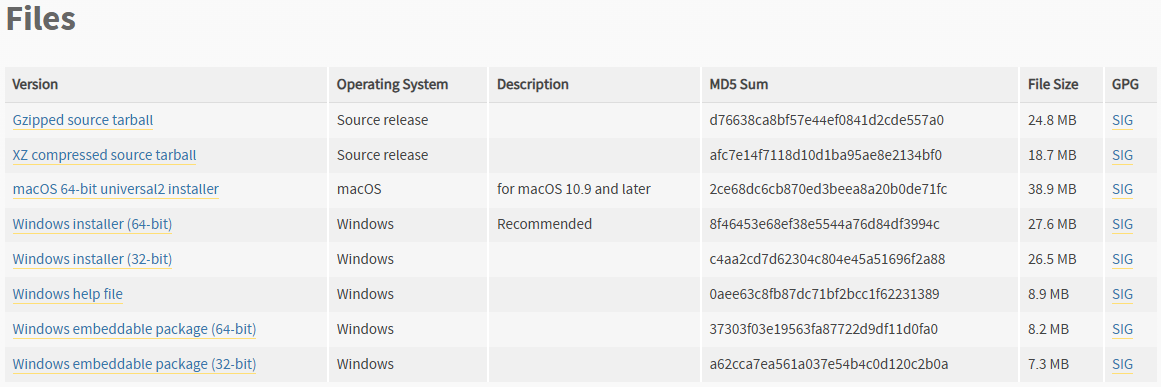The height and width of the screenshot is (387, 1161).
Task: Open the Gzipped source tarball link
Action: point(83,120)
